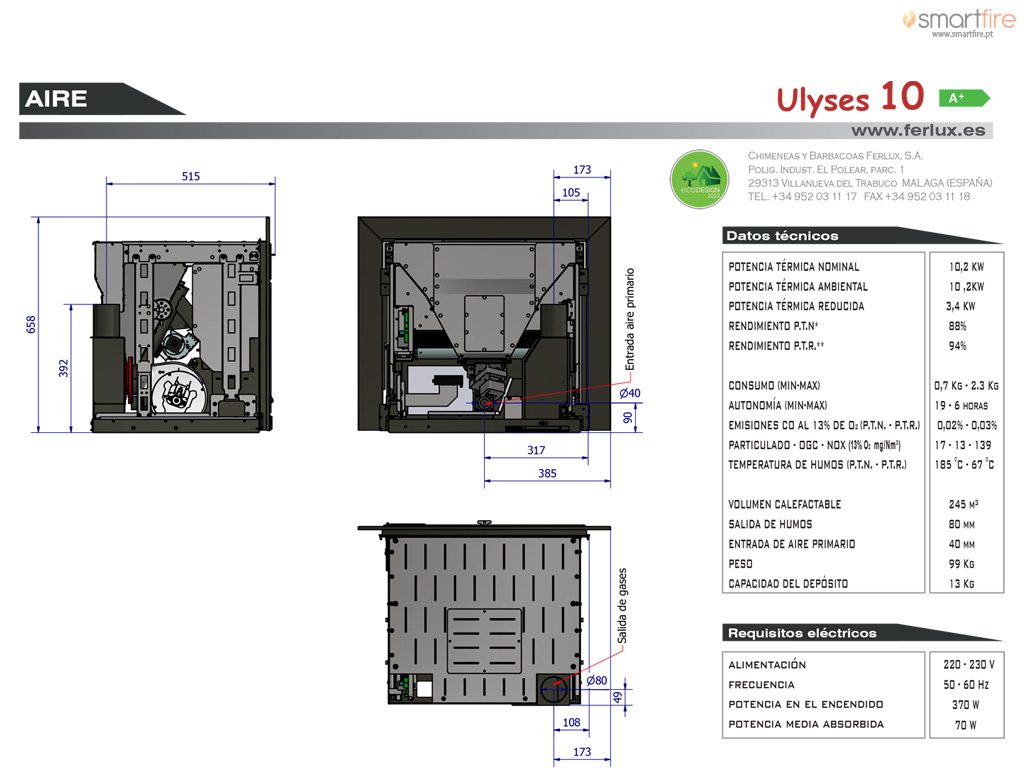Click the green A+ energy label

click(x=964, y=98)
